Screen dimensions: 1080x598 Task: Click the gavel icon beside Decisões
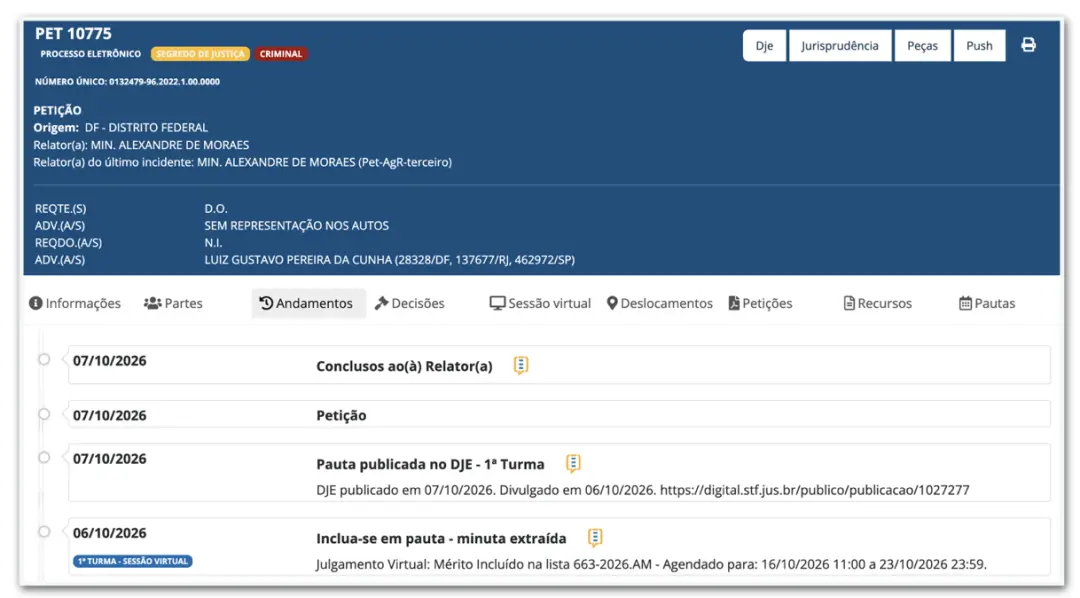(382, 303)
